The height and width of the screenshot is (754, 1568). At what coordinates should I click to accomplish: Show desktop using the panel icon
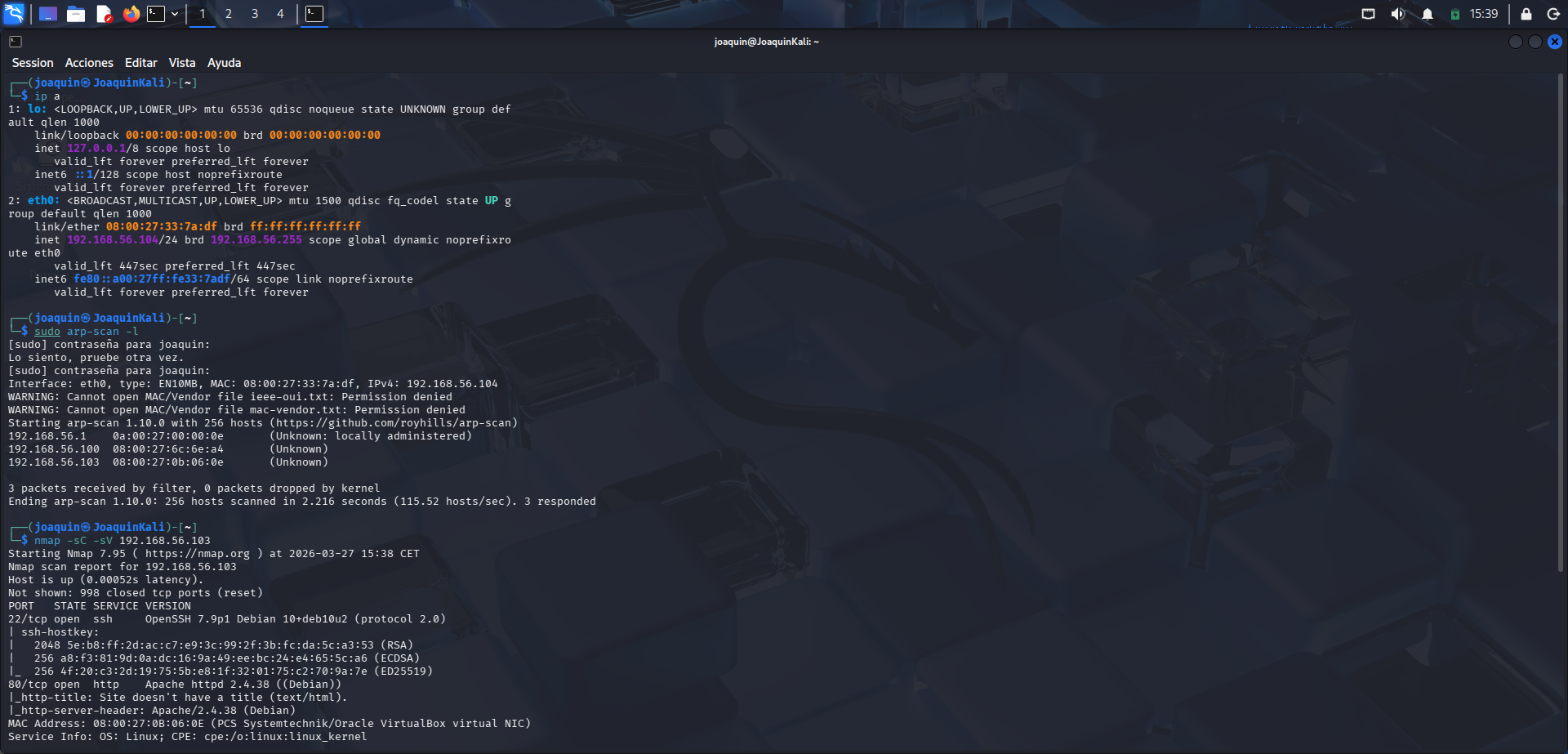[48, 14]
